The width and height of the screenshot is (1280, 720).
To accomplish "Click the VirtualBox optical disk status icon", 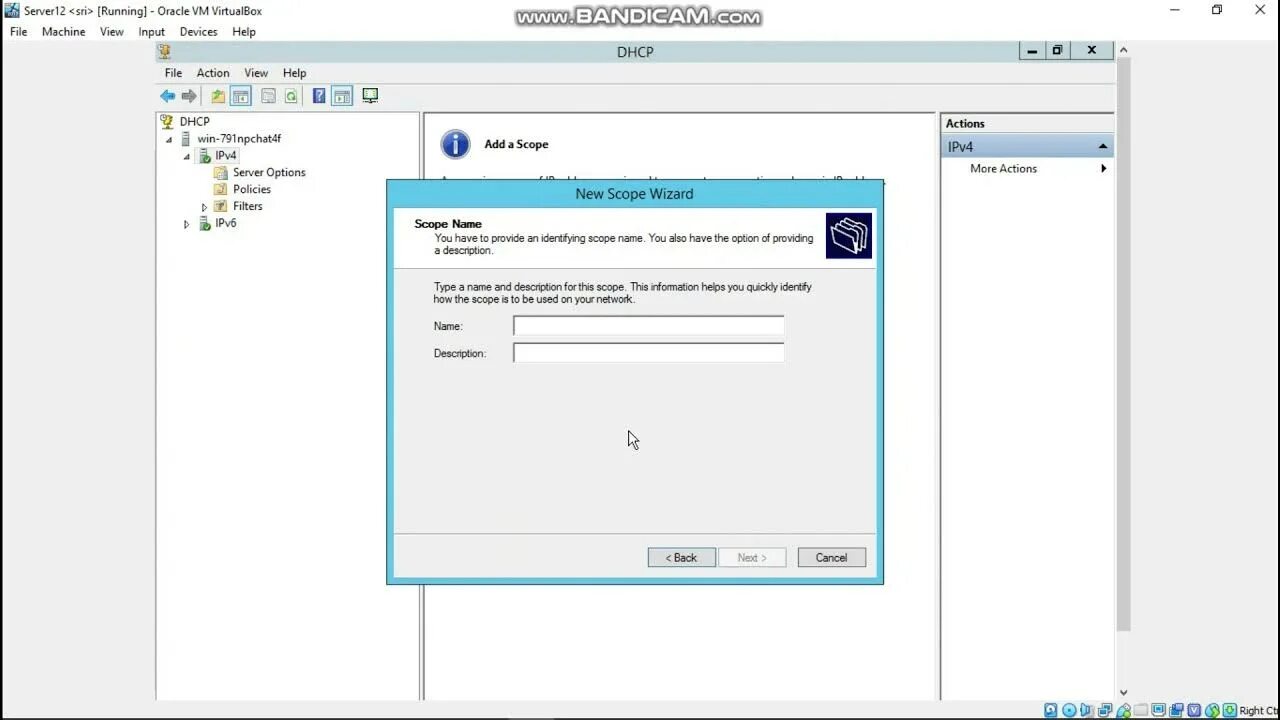I will 1068,711.
